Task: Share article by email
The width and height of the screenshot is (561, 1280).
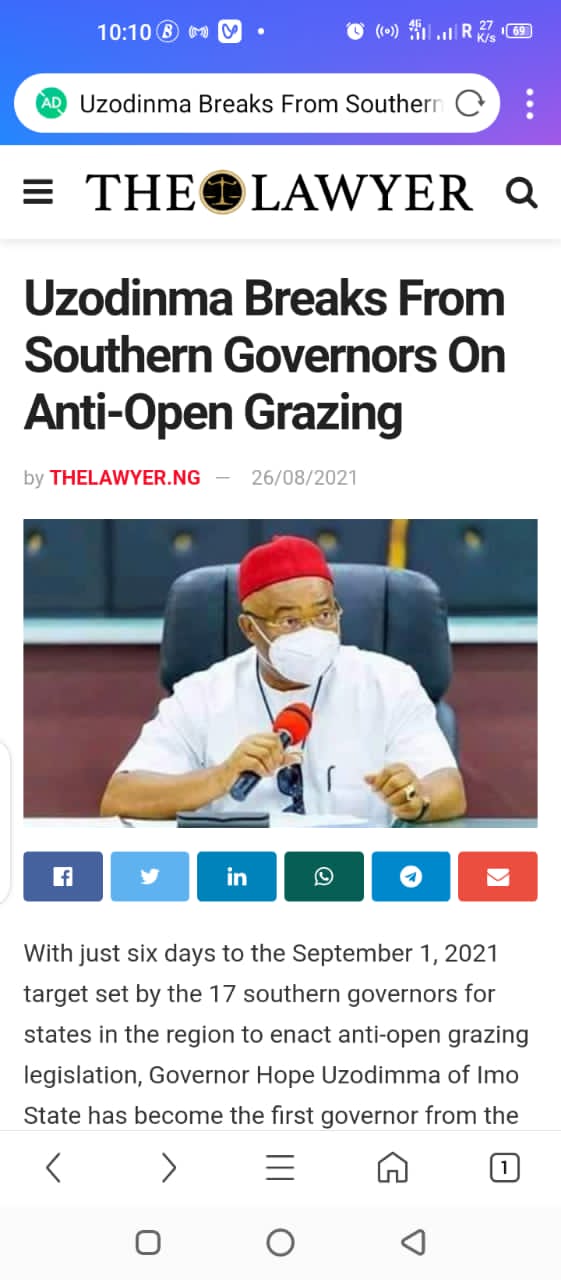Action: tap(498, 877)
